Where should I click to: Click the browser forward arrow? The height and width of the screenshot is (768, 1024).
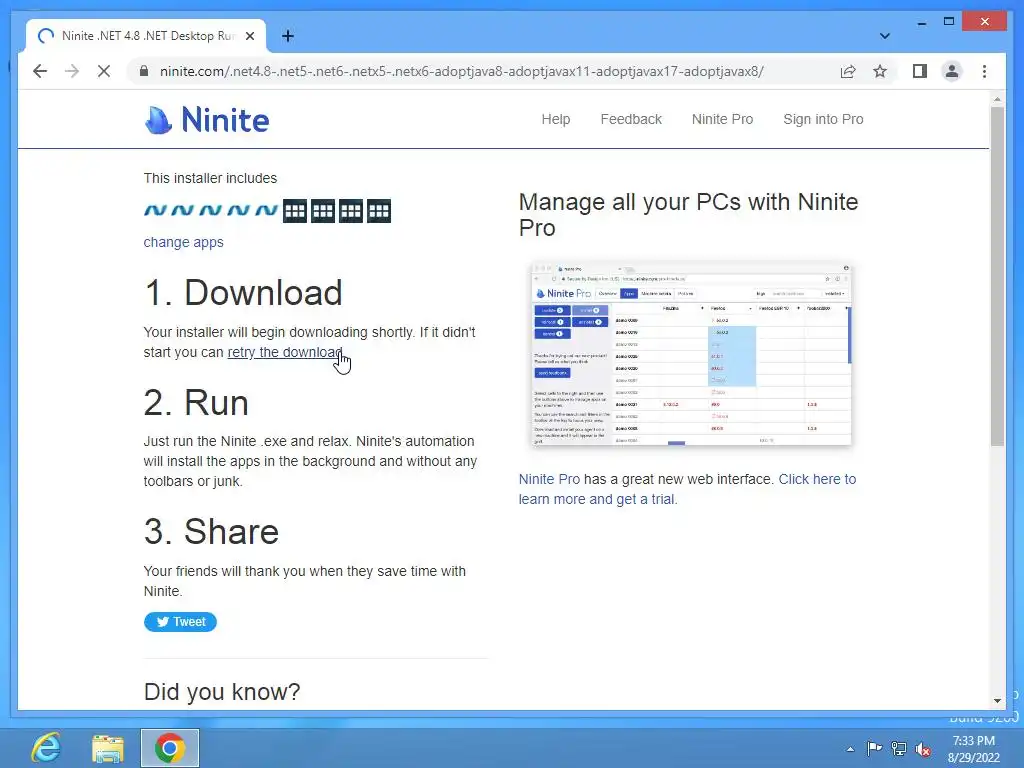[72, 71]
